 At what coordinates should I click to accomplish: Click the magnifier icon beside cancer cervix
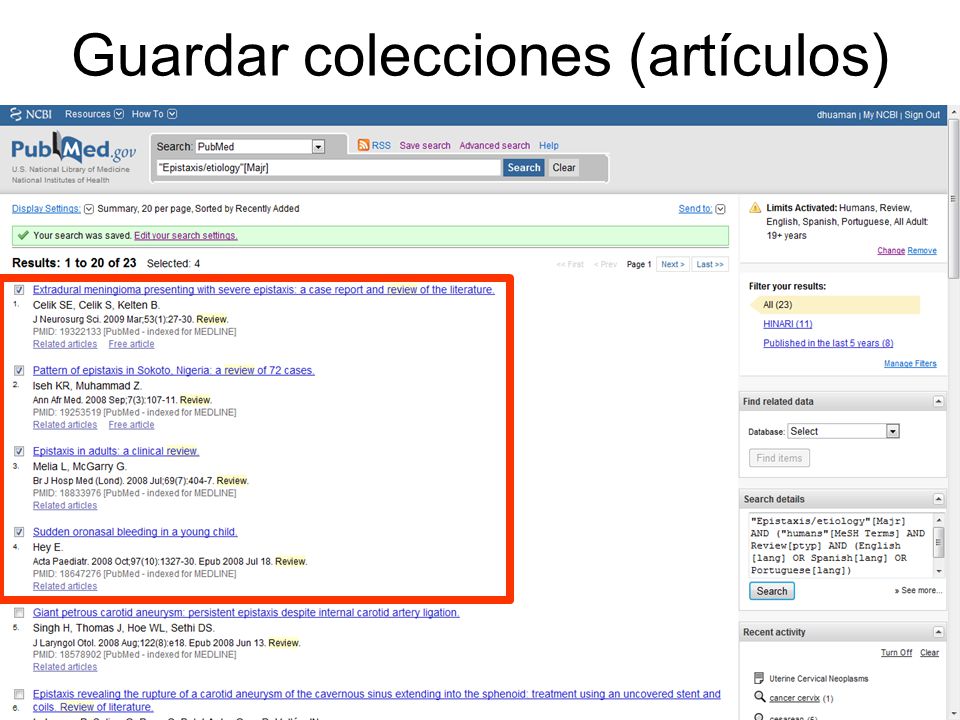(x=759, y=697)
